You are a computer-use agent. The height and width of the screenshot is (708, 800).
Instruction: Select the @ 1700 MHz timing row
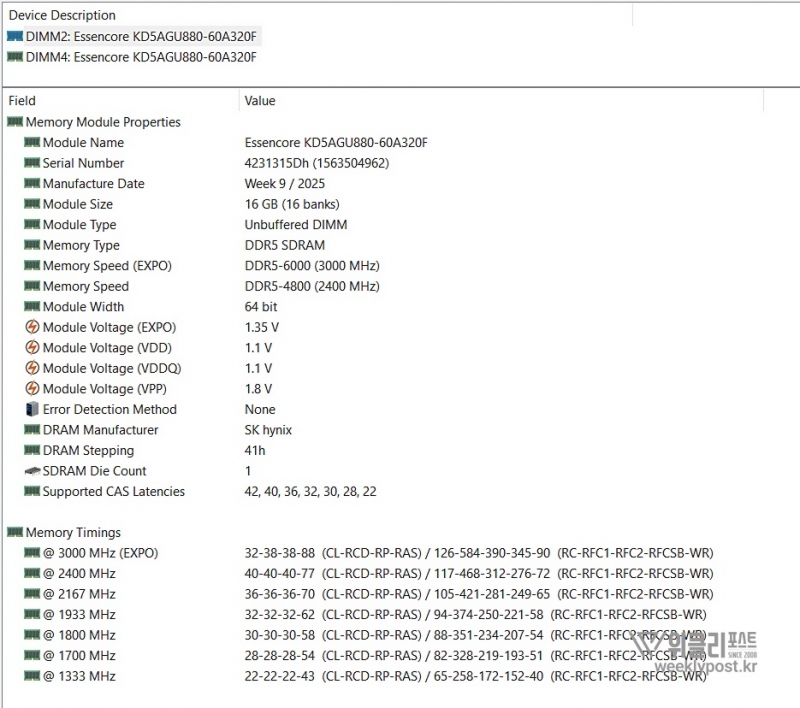365,655
